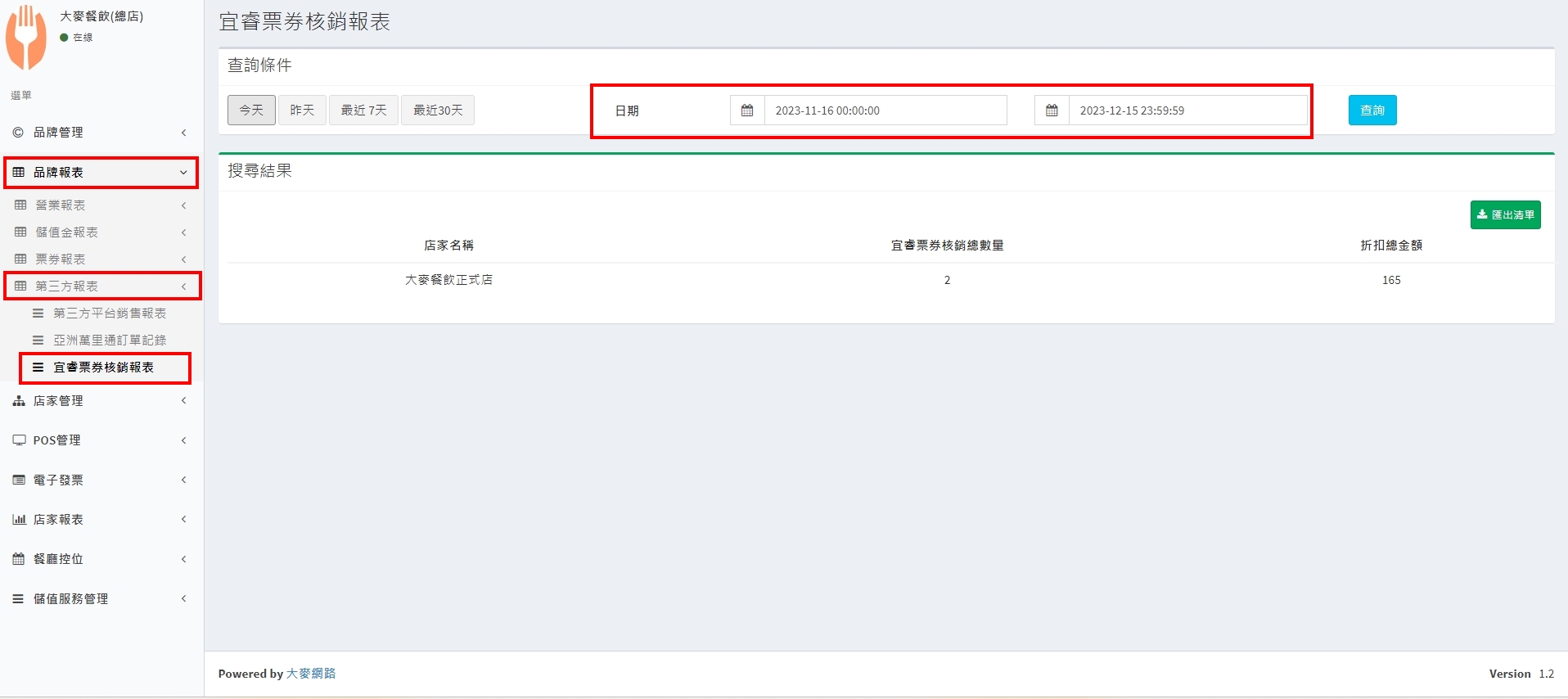Click the end date input field
1568x699 pixels.
(1187, 110)
